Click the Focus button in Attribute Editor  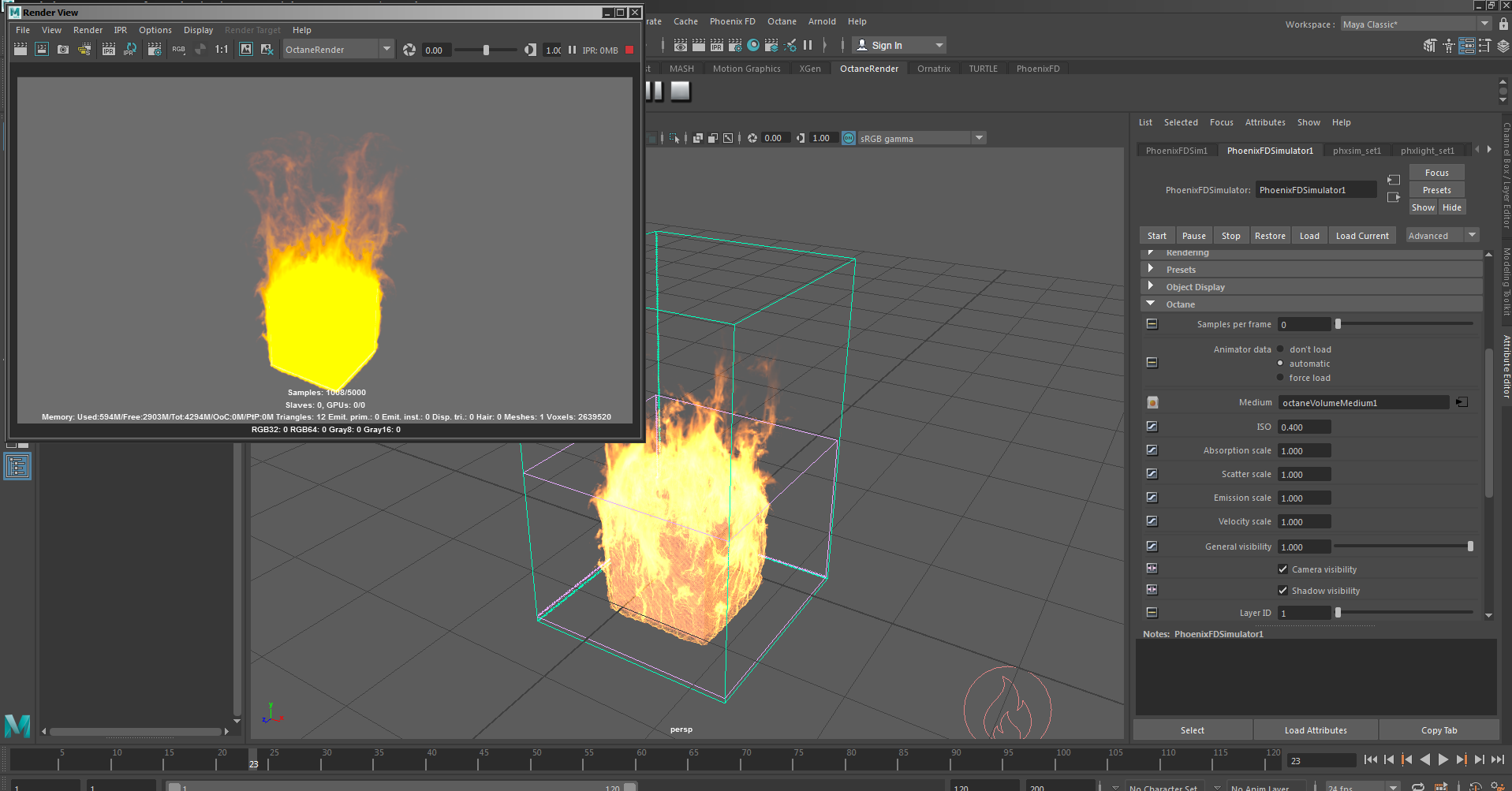click(x=1436, y=173)
